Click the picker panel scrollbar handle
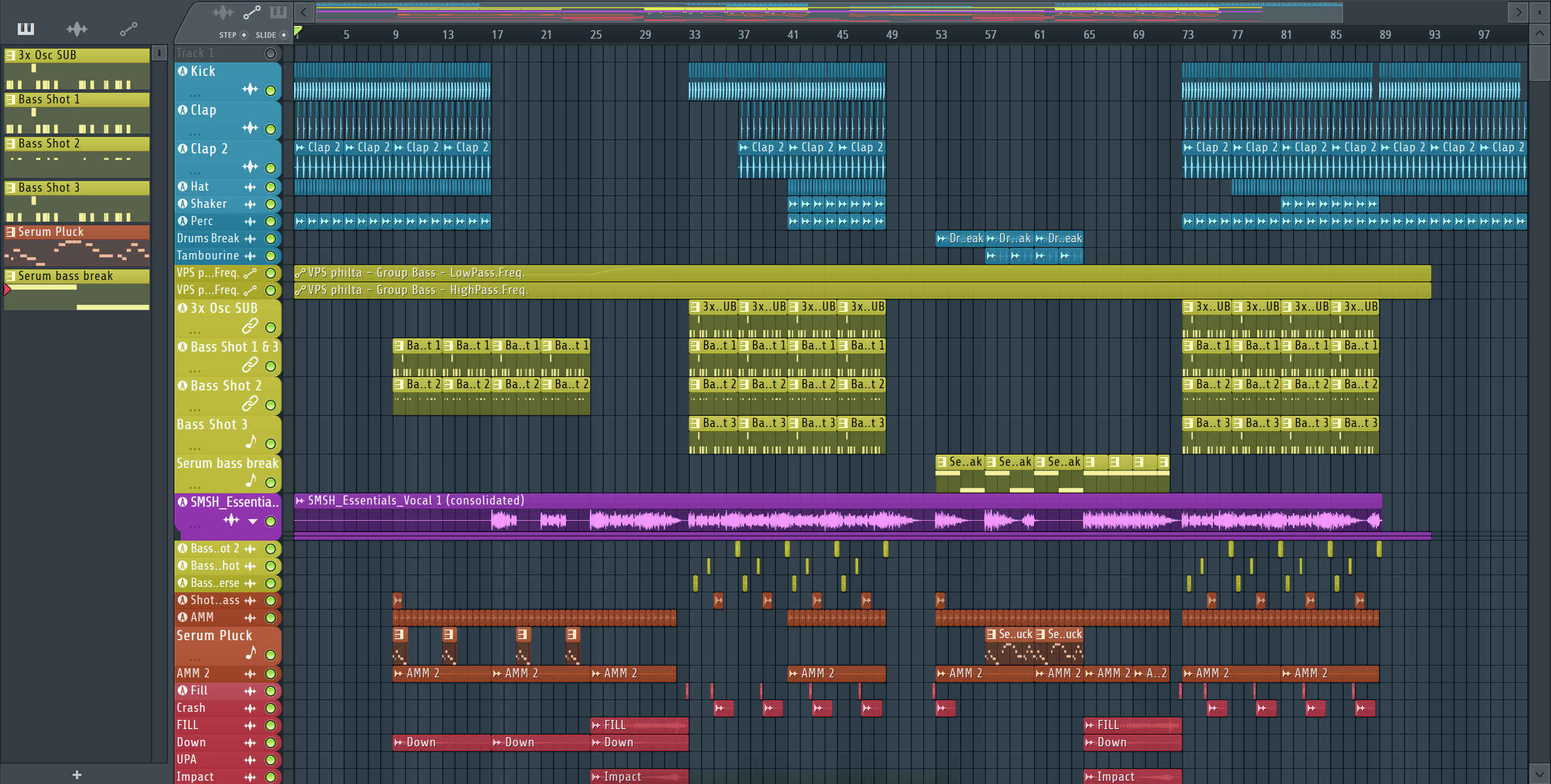The image size is (1551, 784). point(159,53)
